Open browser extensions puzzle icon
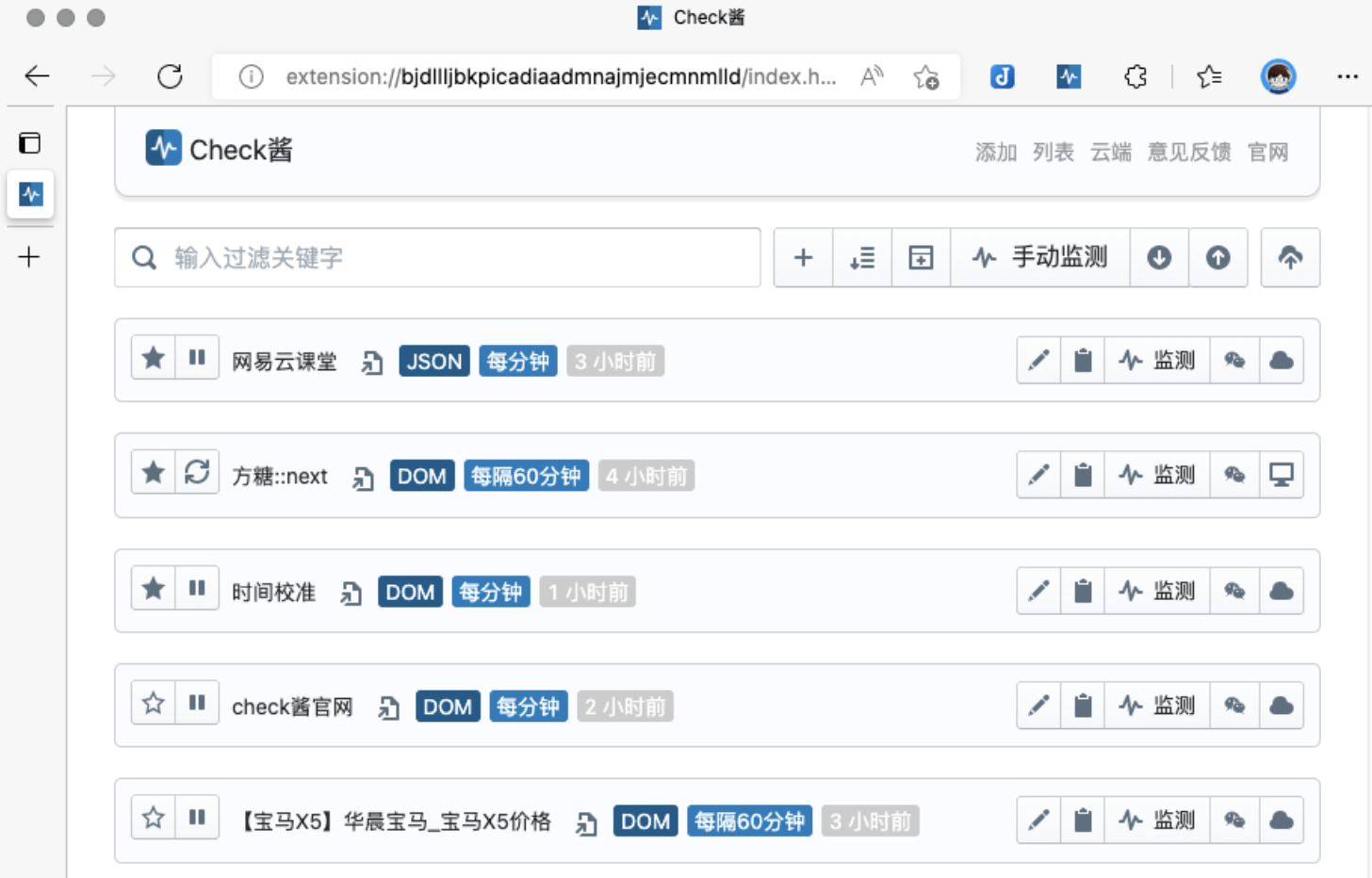Image resolution: width=1372 pixels, height=878 pixels. 1135,76
